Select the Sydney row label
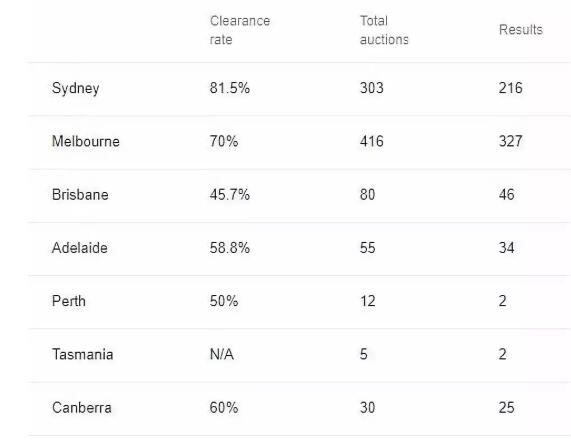 pos(75,88)
